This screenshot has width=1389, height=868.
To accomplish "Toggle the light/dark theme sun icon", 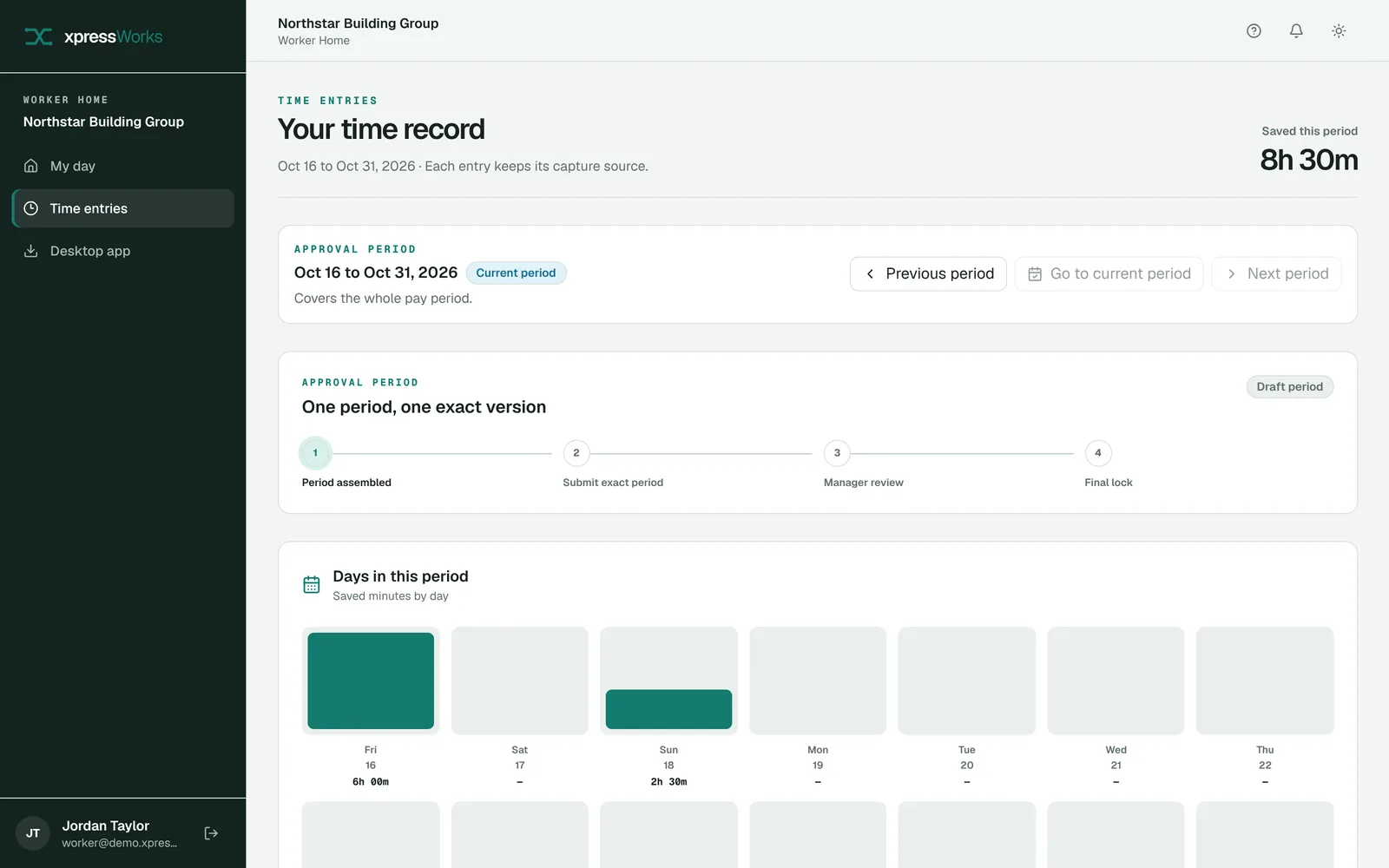I will click(1339, 30).
